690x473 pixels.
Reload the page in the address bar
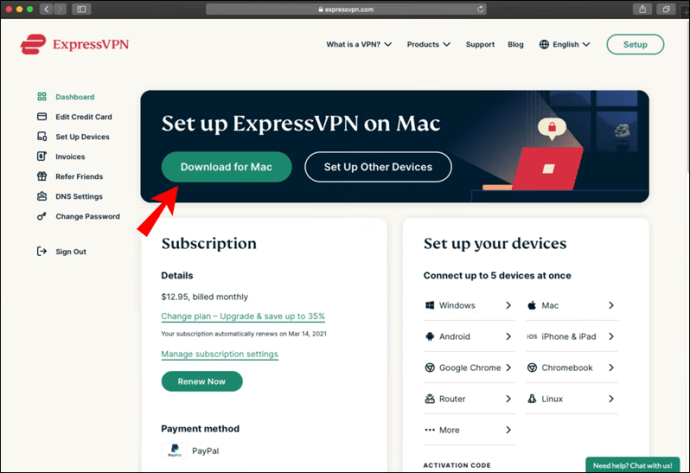click(x=480, y=9)
